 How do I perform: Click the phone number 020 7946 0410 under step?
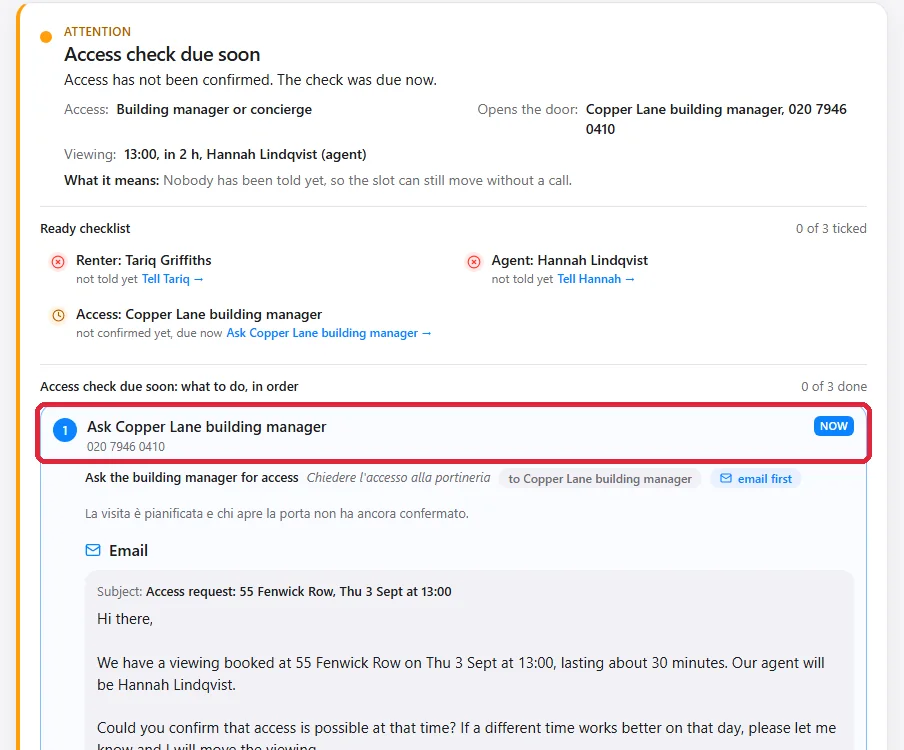pos(126,447)
